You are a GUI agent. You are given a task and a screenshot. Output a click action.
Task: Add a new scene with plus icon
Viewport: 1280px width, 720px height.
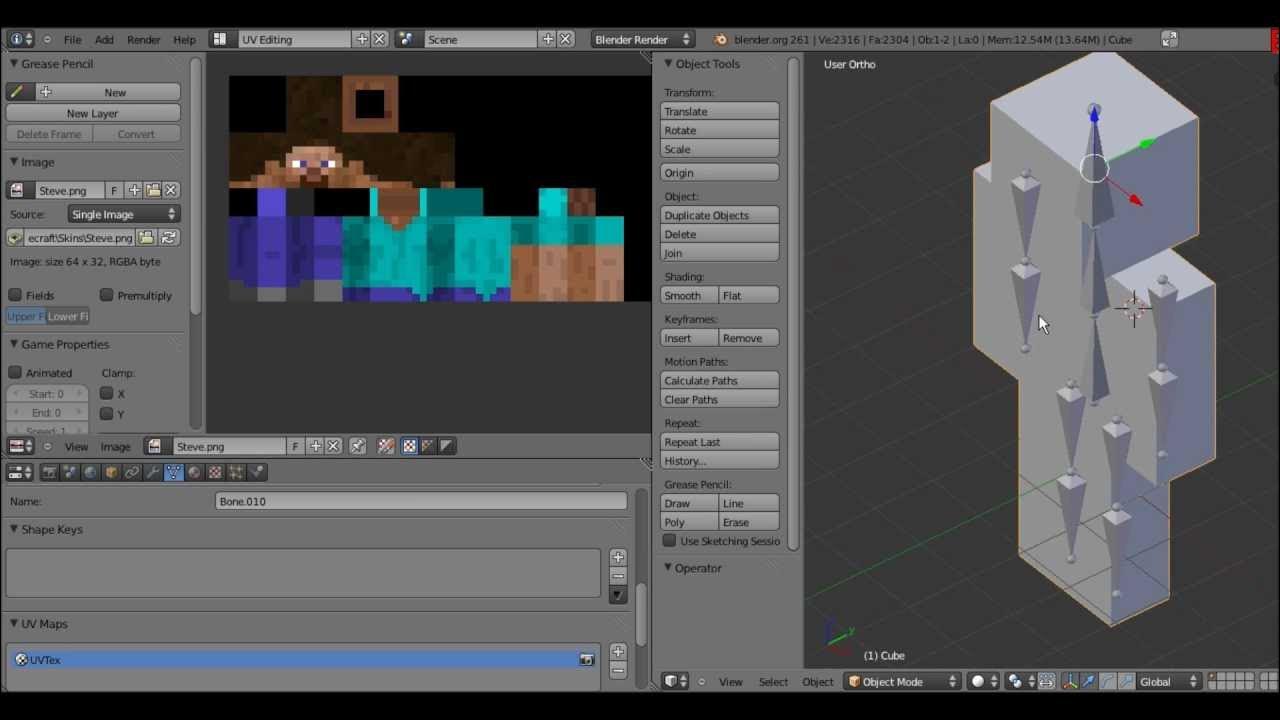tap(548, 39)
